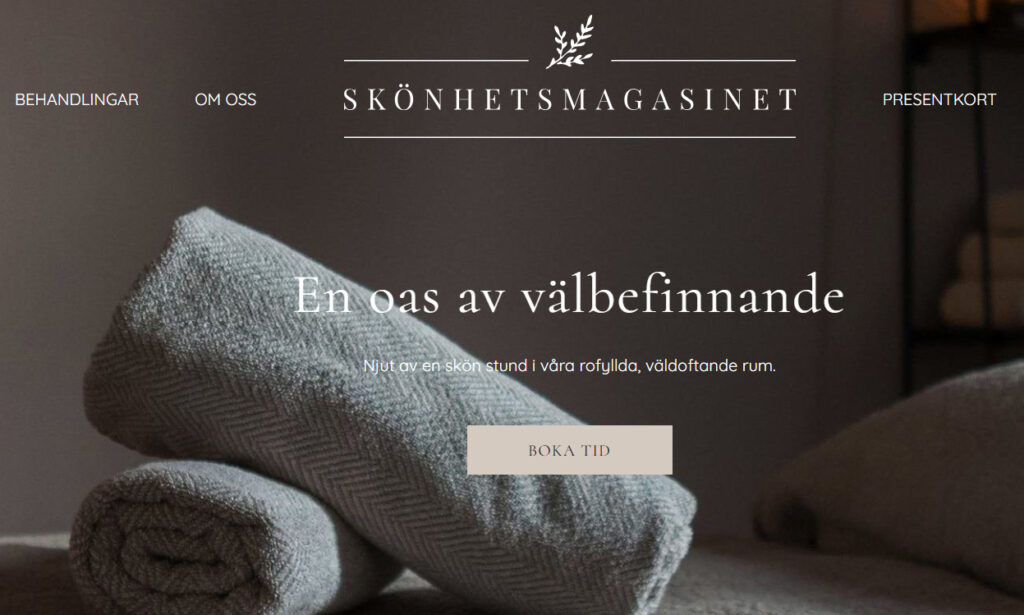Image resolution: width=1024 pixels, height=615 pixels.
Task: Click the word oas in the headline
Action: [404, 299]
